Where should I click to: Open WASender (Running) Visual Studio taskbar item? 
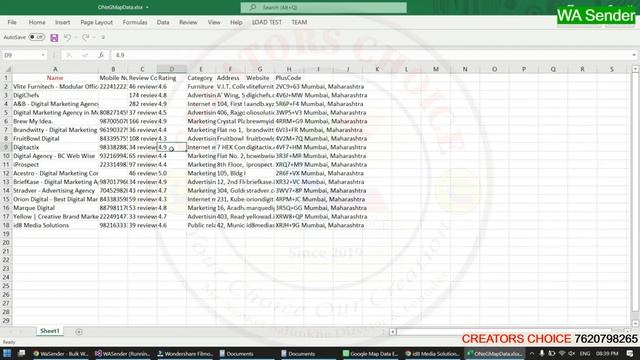click(123, 353)
